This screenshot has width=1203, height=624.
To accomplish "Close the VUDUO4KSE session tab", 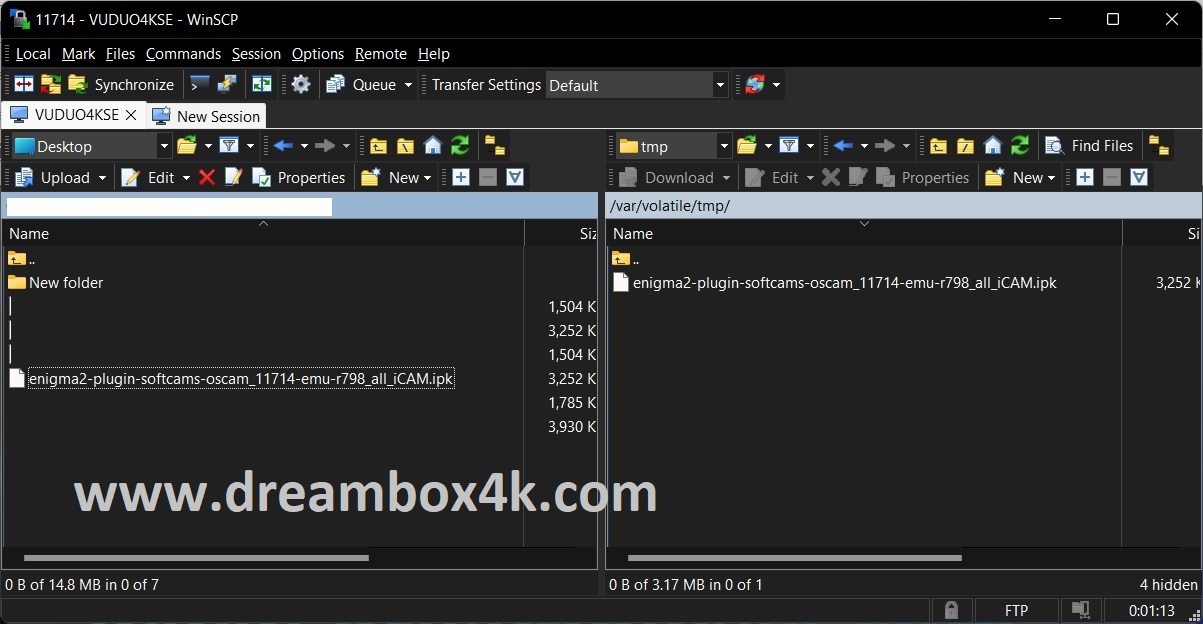I will coord(130,115).
